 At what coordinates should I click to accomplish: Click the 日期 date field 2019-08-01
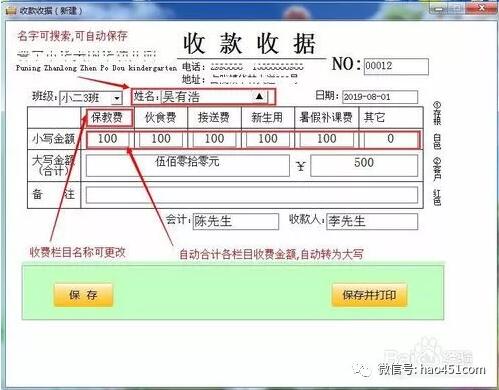click(380, 97)
